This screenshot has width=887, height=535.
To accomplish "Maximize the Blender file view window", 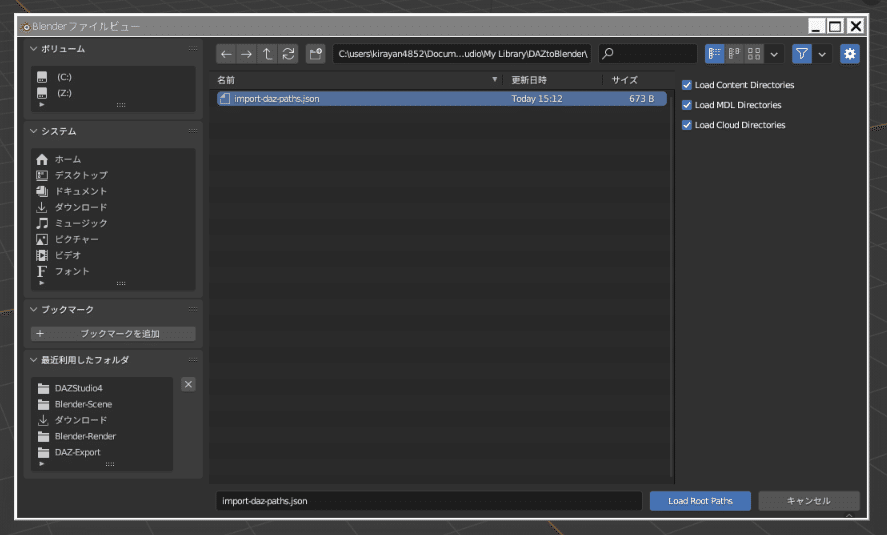I will 836,26.
